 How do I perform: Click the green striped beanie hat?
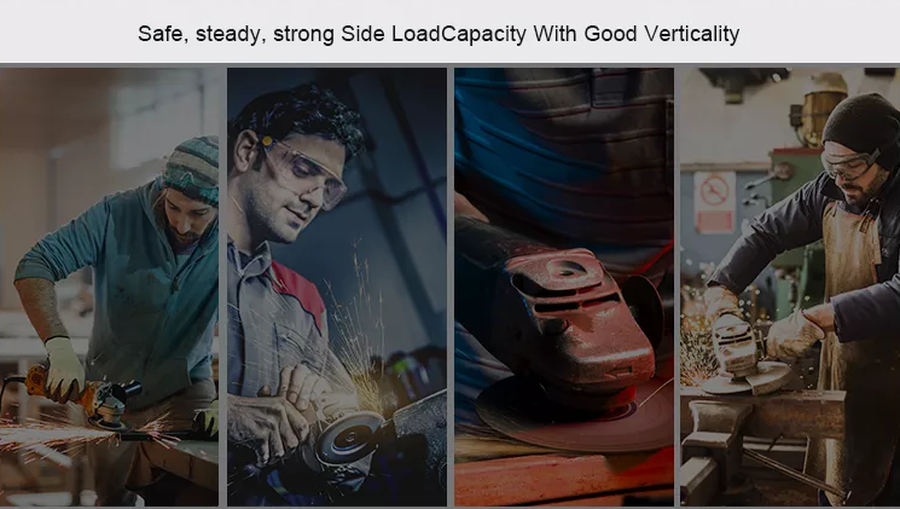(192, 169)
